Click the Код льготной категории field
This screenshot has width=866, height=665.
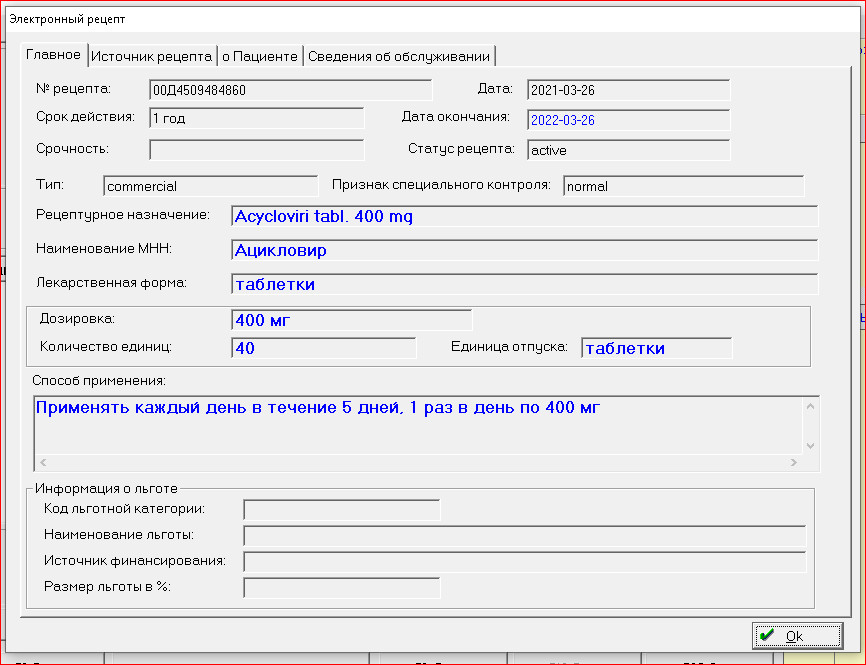tap(342, 510)
